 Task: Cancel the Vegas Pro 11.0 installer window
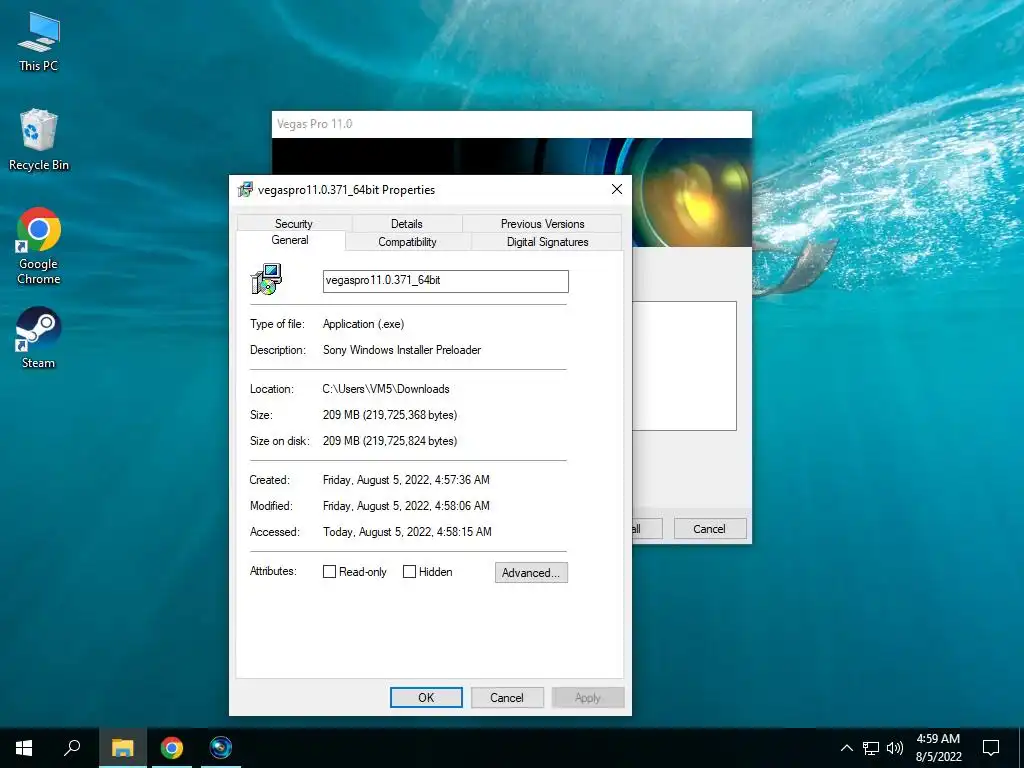click(709, 529)
